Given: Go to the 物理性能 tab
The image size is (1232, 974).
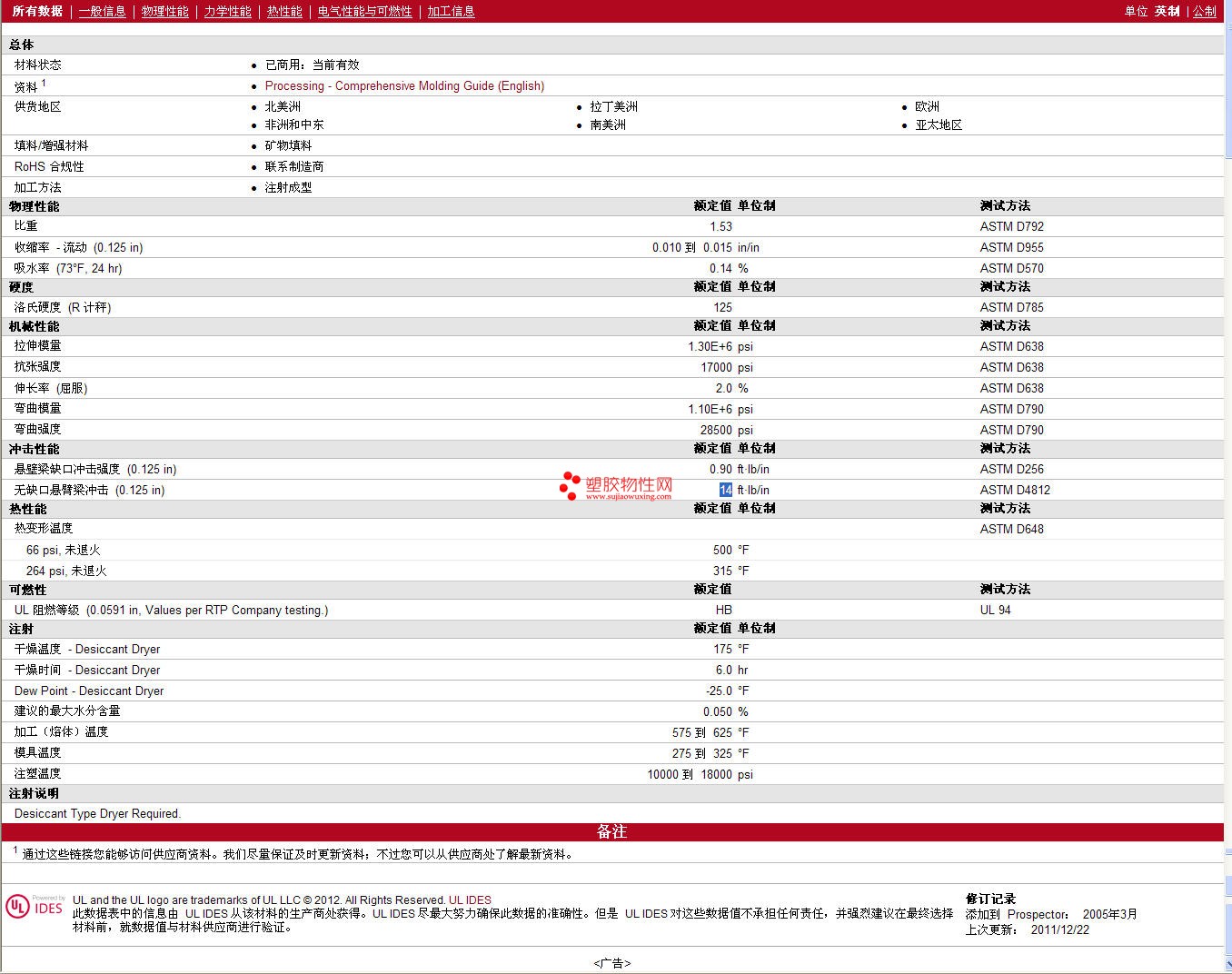Looking at the screenshot, I should pyautogui.click(x=164, y=11).
